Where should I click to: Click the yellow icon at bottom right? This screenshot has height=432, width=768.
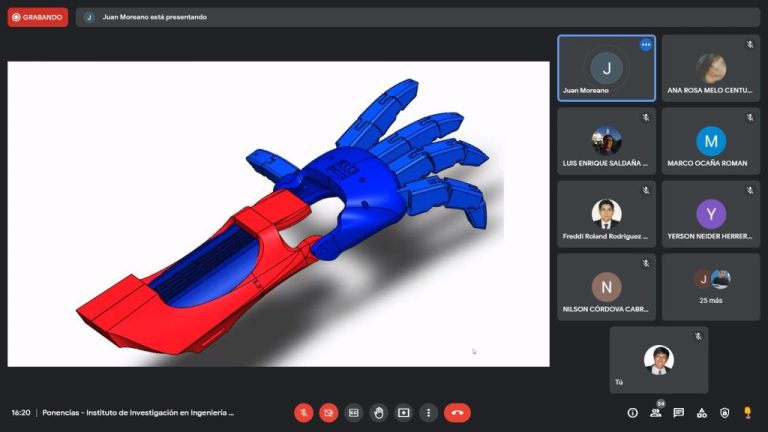(748, 412)
